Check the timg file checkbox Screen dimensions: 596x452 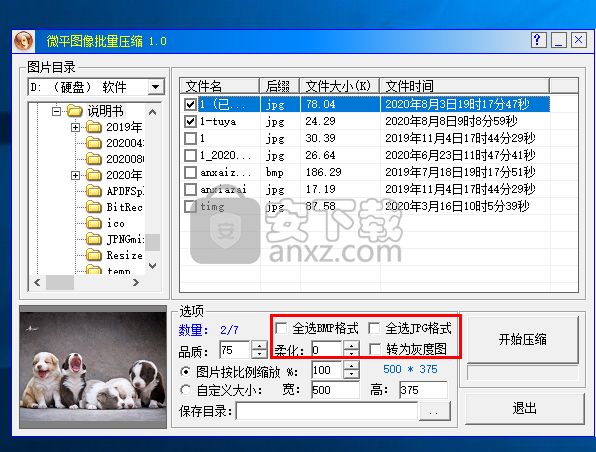point(190,206)
